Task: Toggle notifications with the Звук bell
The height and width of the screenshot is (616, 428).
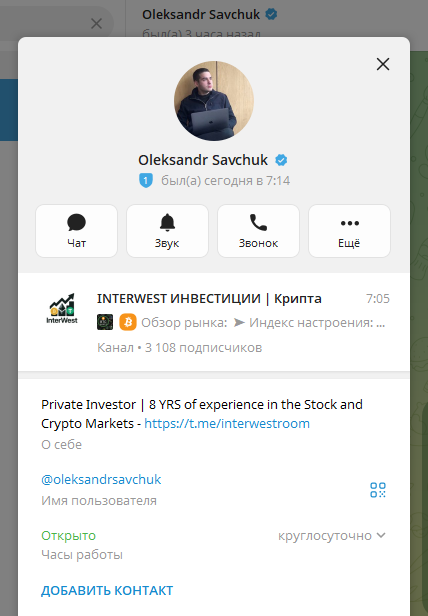Action: point(167,231)
